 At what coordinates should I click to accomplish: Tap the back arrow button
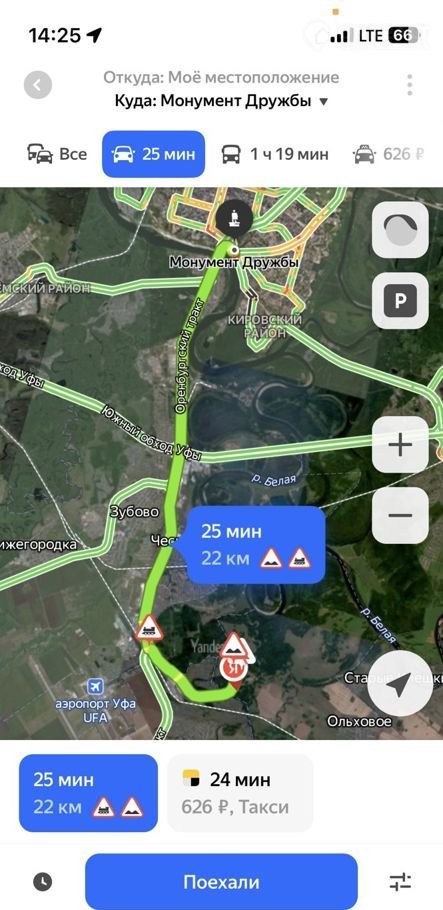tap(38, 85)
